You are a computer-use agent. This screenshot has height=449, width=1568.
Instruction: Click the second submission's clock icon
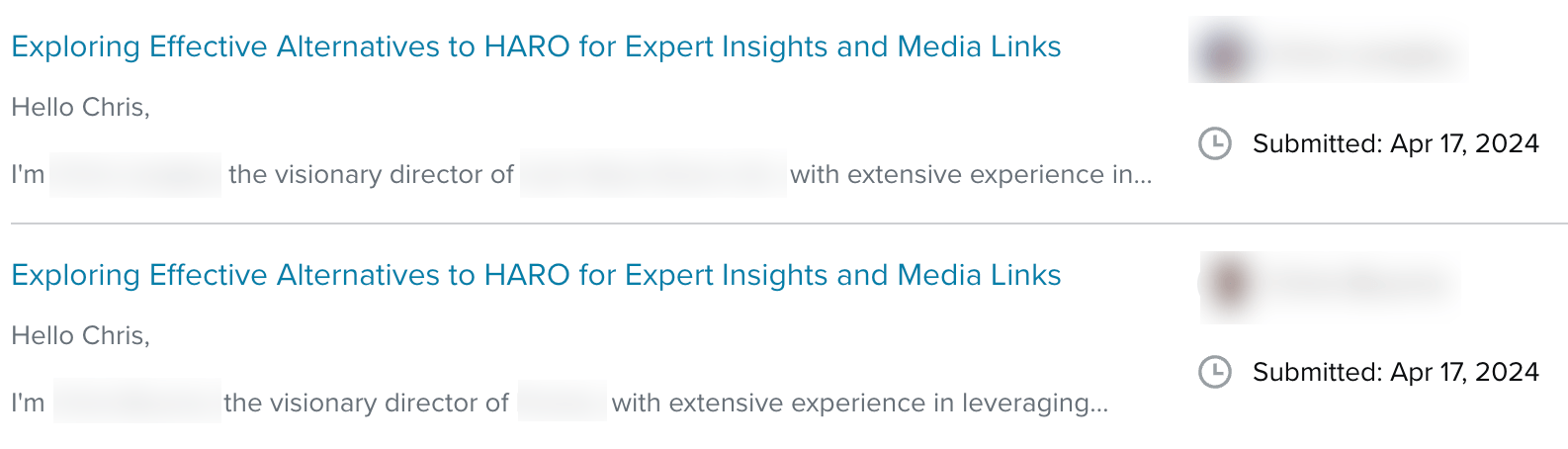[x=1214, y=372]
